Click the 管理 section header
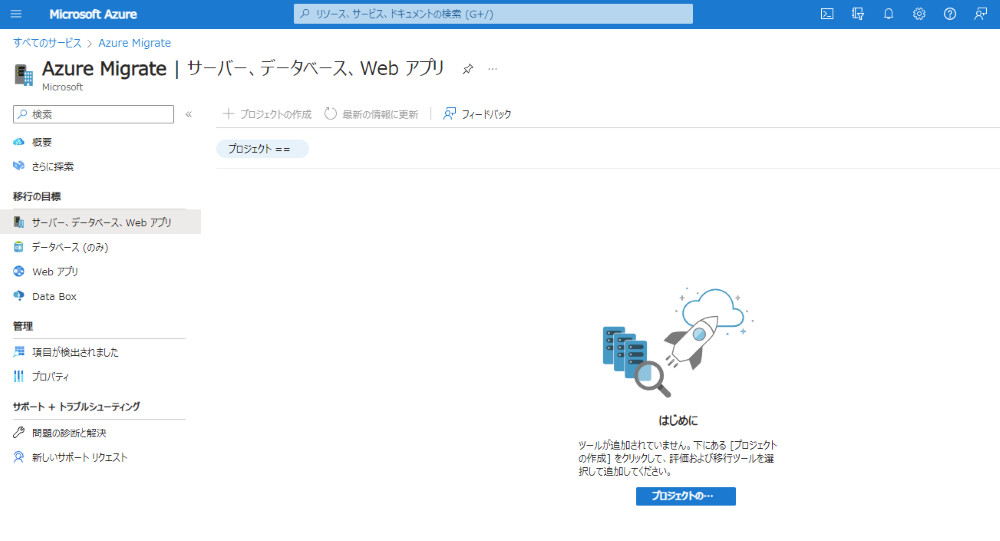The image size is (1000, 541). point(23,326)
